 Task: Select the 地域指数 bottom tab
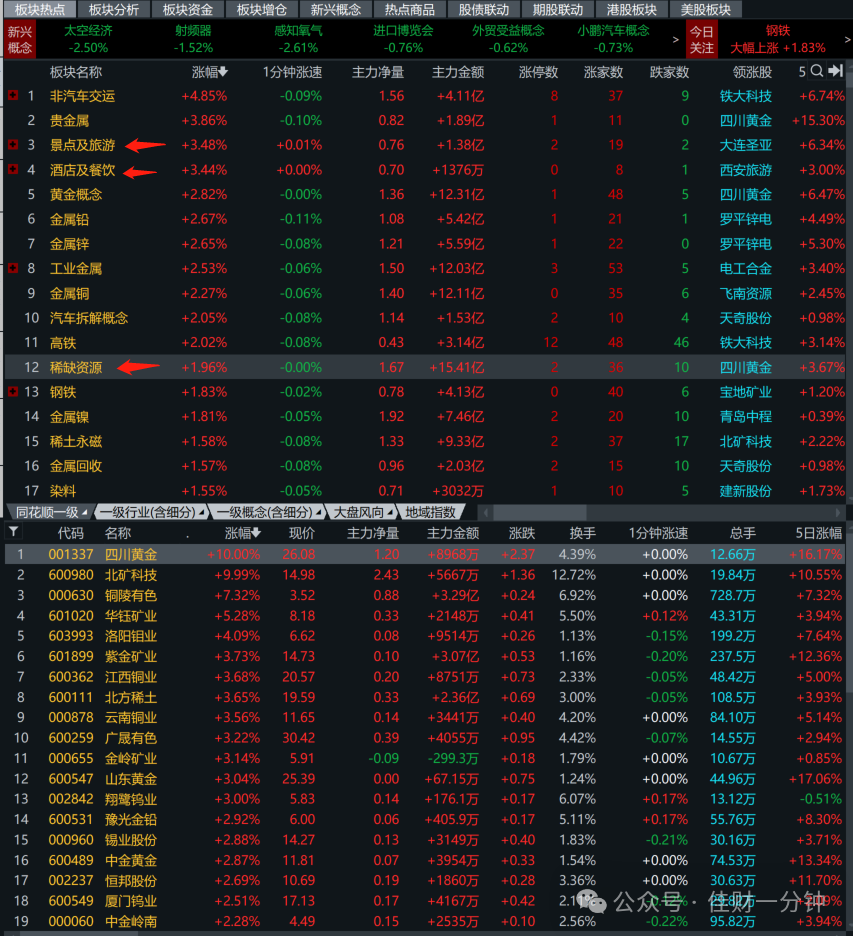(430, 512)
